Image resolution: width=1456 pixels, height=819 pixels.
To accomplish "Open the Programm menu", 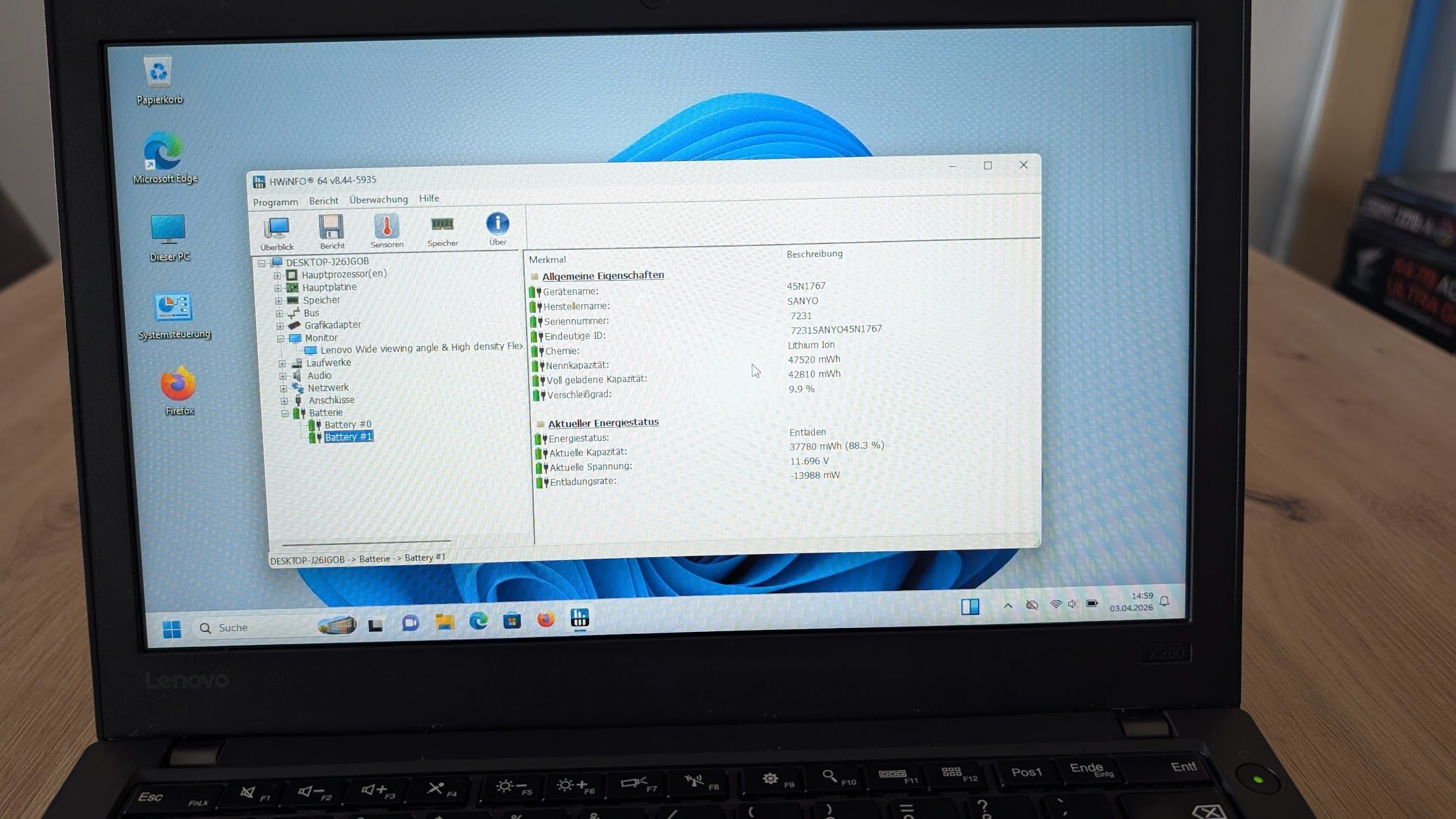I will coord(275,202).
